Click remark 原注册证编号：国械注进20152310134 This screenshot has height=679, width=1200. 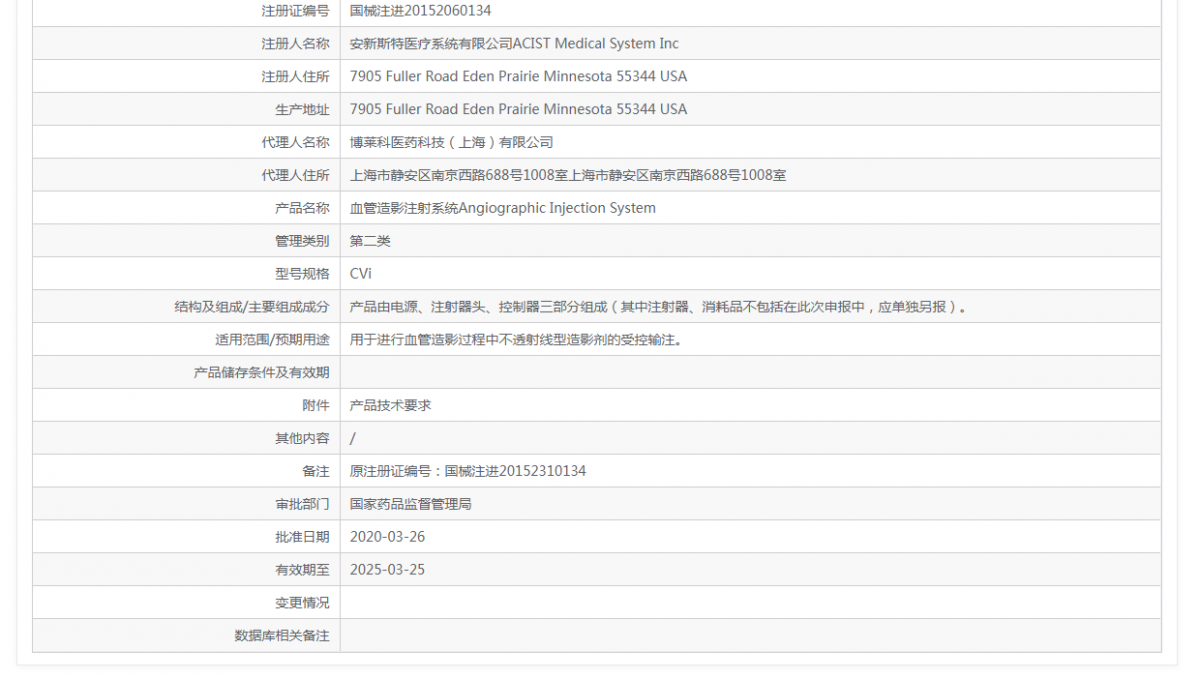tap(468, 471)
